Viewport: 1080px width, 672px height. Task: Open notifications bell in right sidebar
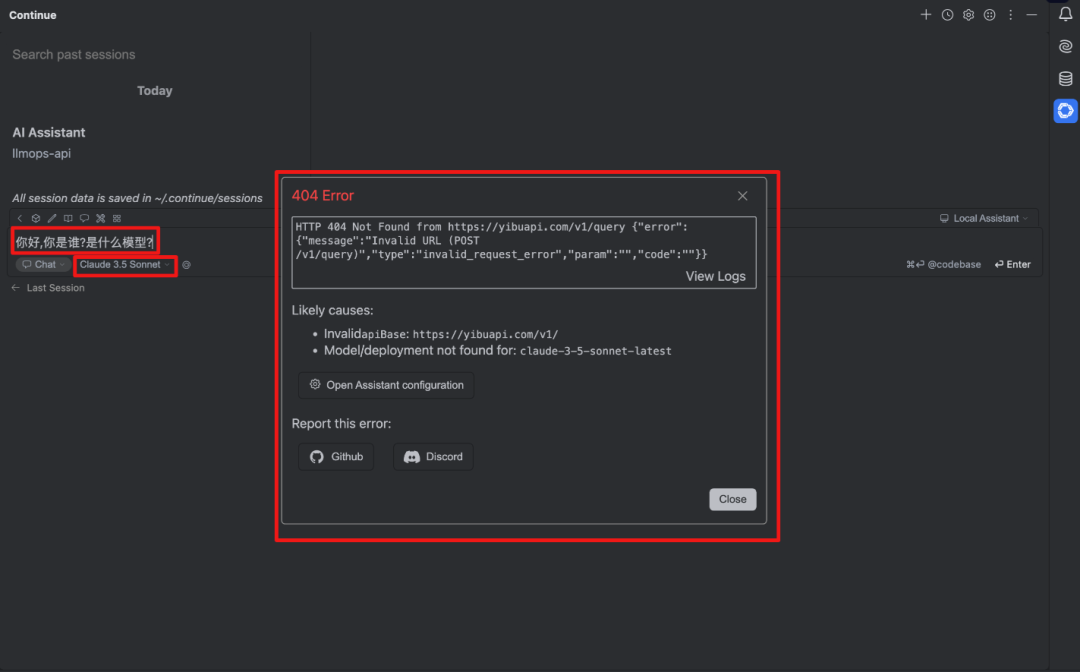[x=1065, y=14]
